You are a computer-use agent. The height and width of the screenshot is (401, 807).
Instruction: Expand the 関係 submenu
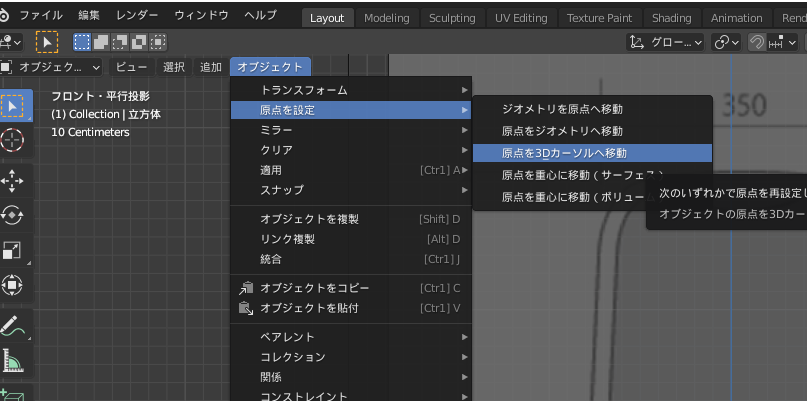click(x=350, y=377)
